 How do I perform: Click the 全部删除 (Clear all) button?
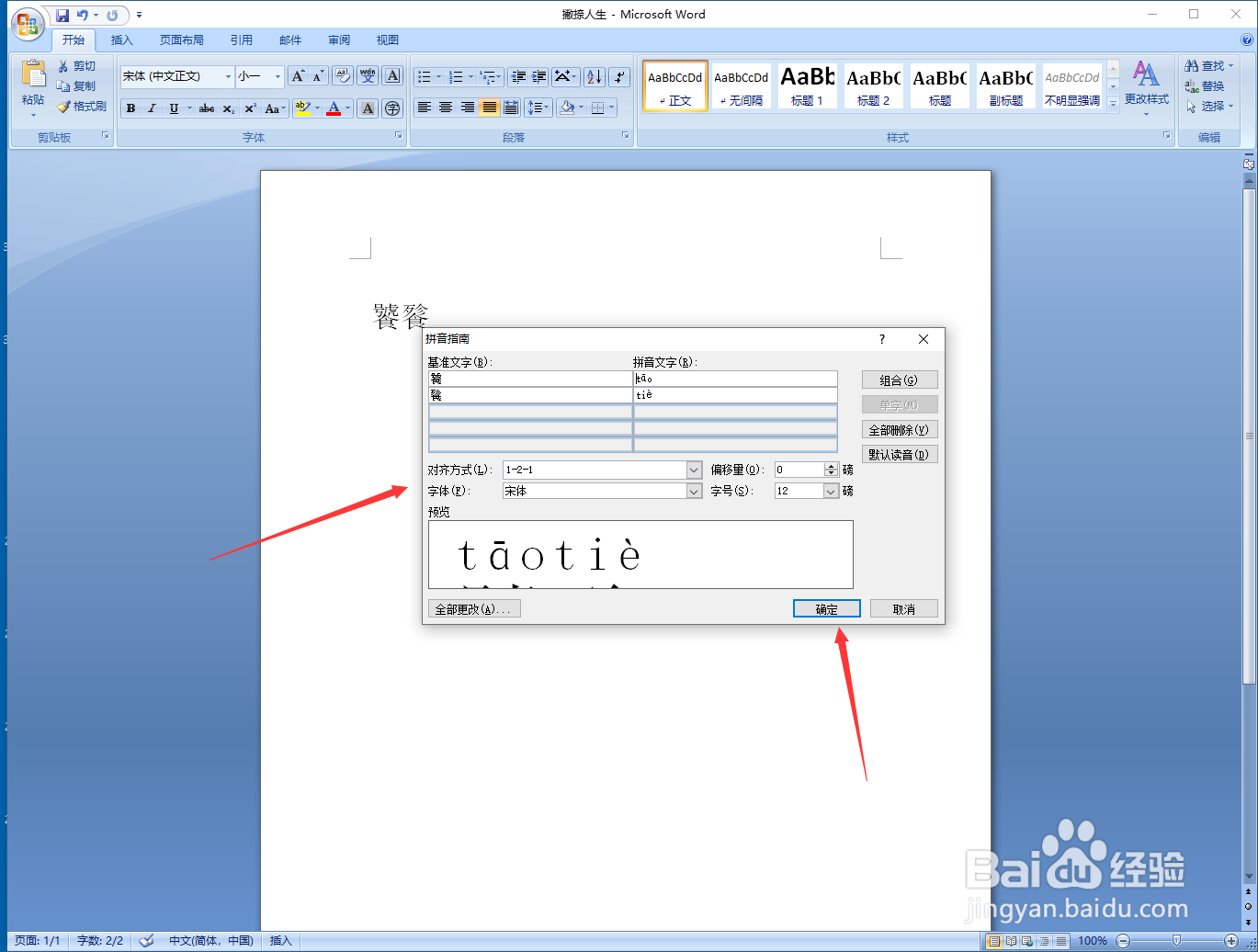click(900, 429)
